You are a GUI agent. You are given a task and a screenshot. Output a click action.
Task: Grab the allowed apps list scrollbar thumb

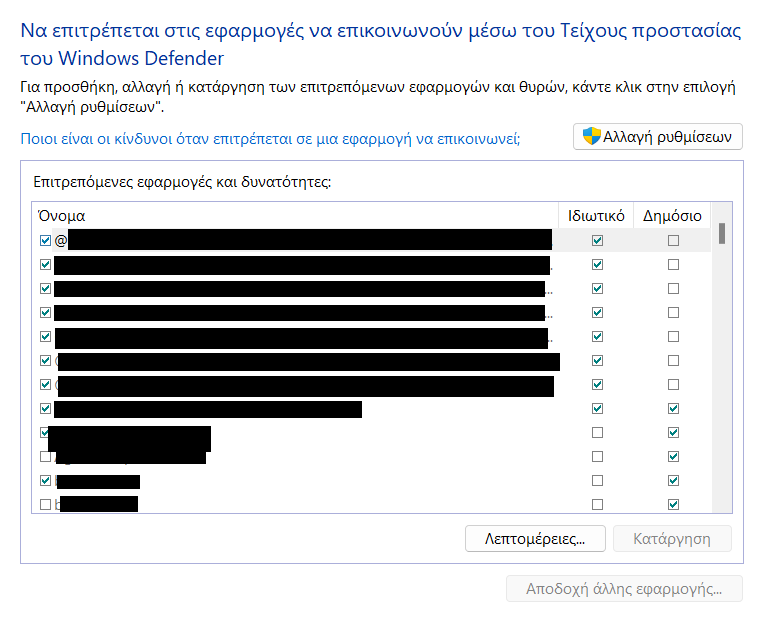pyautogui.click(x=722, y=234)
